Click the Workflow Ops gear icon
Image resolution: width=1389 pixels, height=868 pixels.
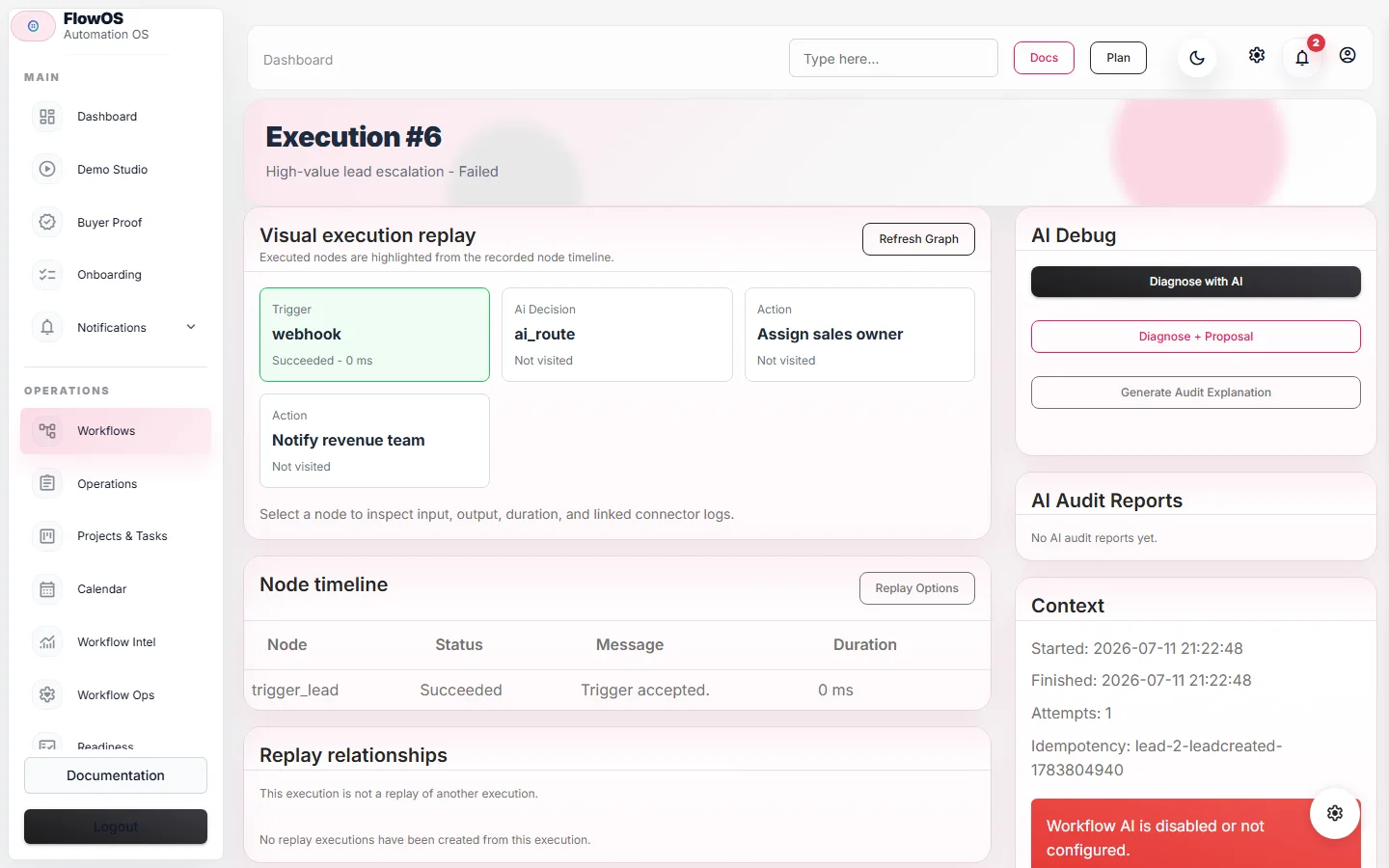coord(47,695)
